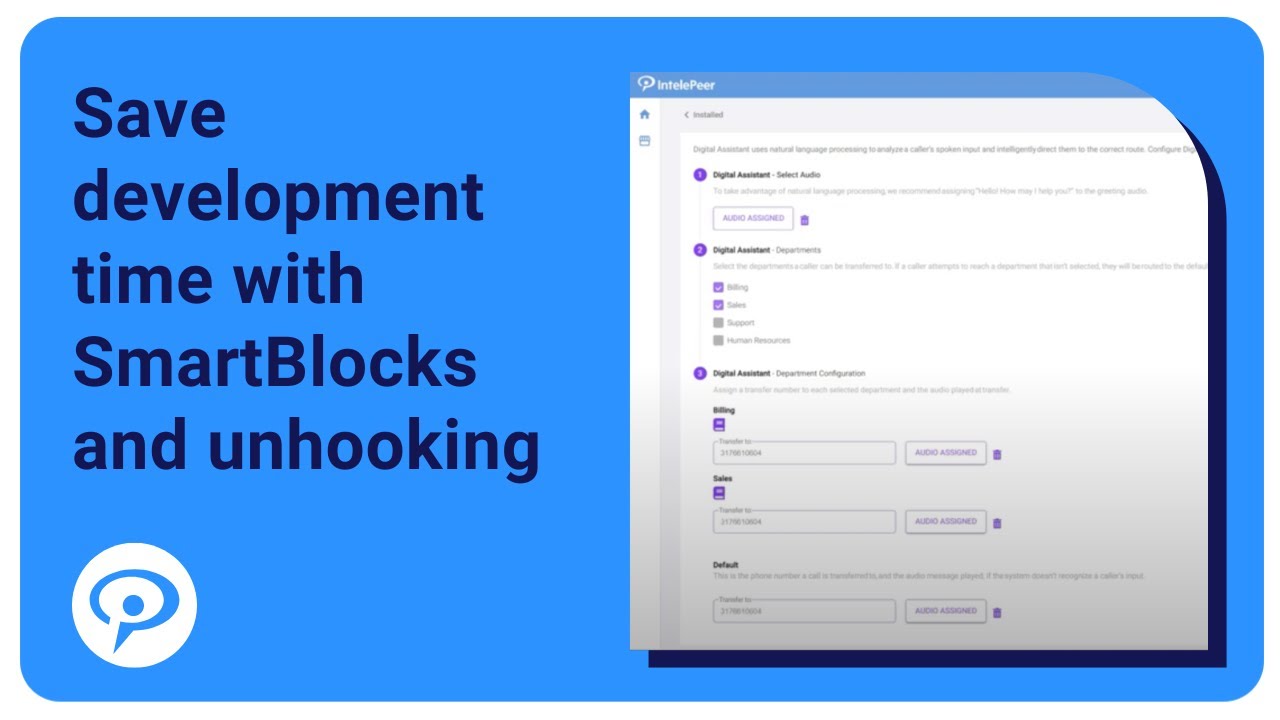Delete Sales transfer audio with trash icon
This screenshot has width=1280, height=720.
(997, 523)
